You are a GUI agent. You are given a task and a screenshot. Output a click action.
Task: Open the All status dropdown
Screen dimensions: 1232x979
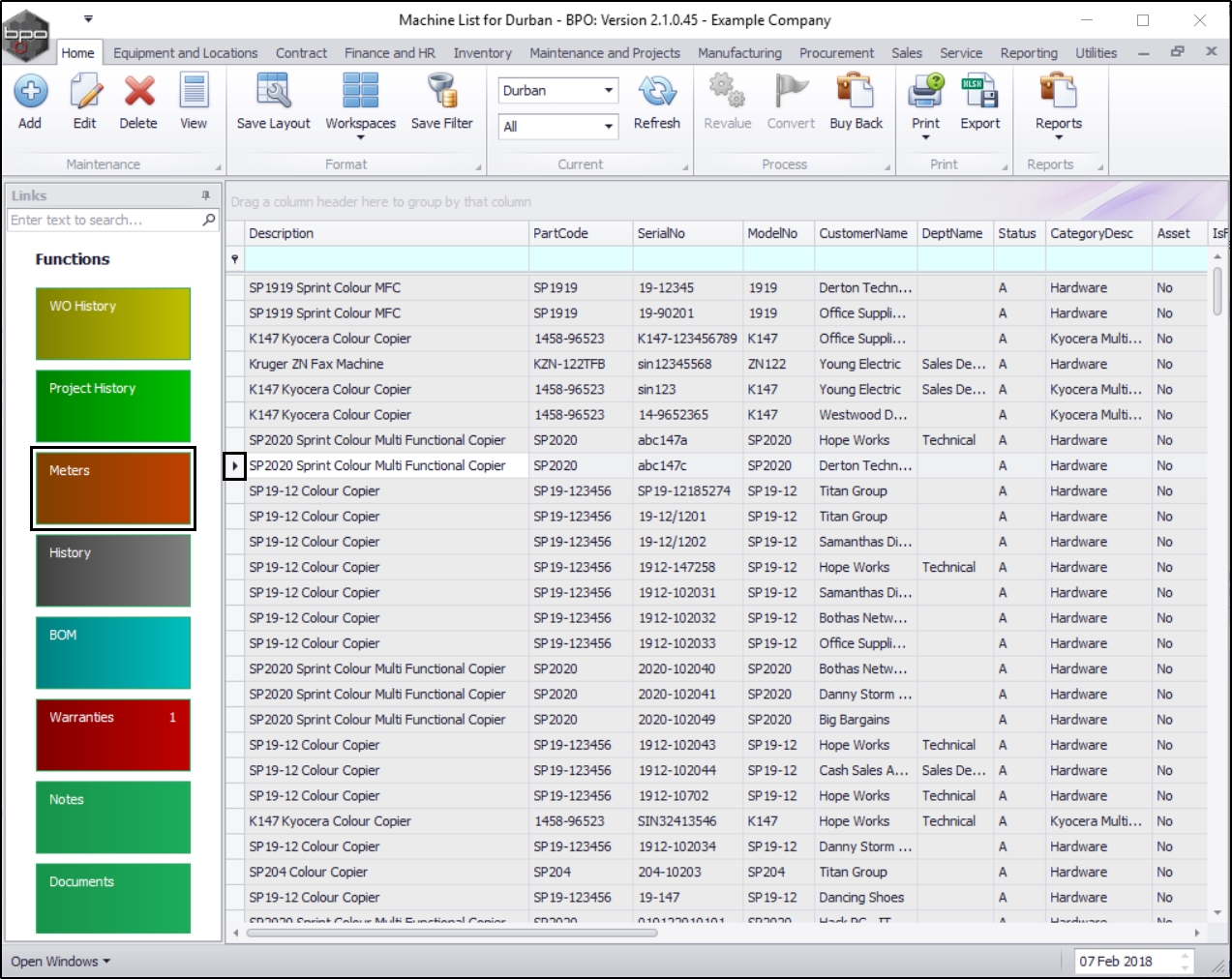point(608,127)
